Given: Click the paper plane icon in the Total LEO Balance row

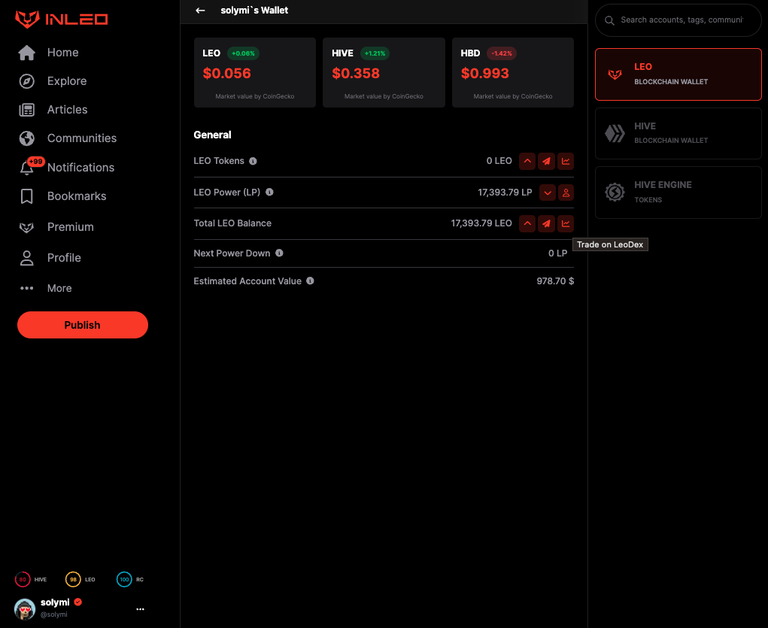Looking at the screenshot, I should [546, 223].
